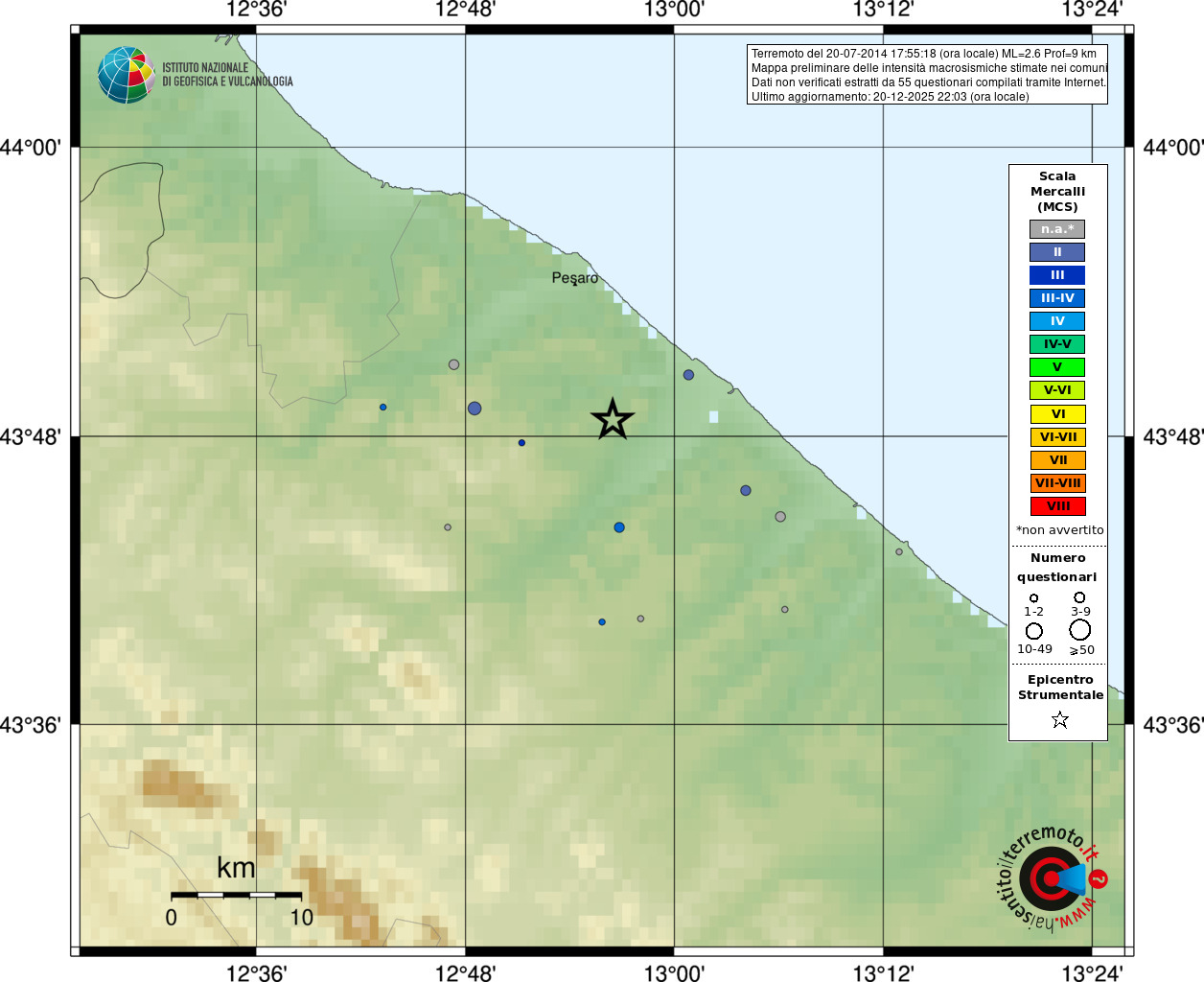Click the 13°24' label on the bottom axis
1204x982 pixels.
1092,972
